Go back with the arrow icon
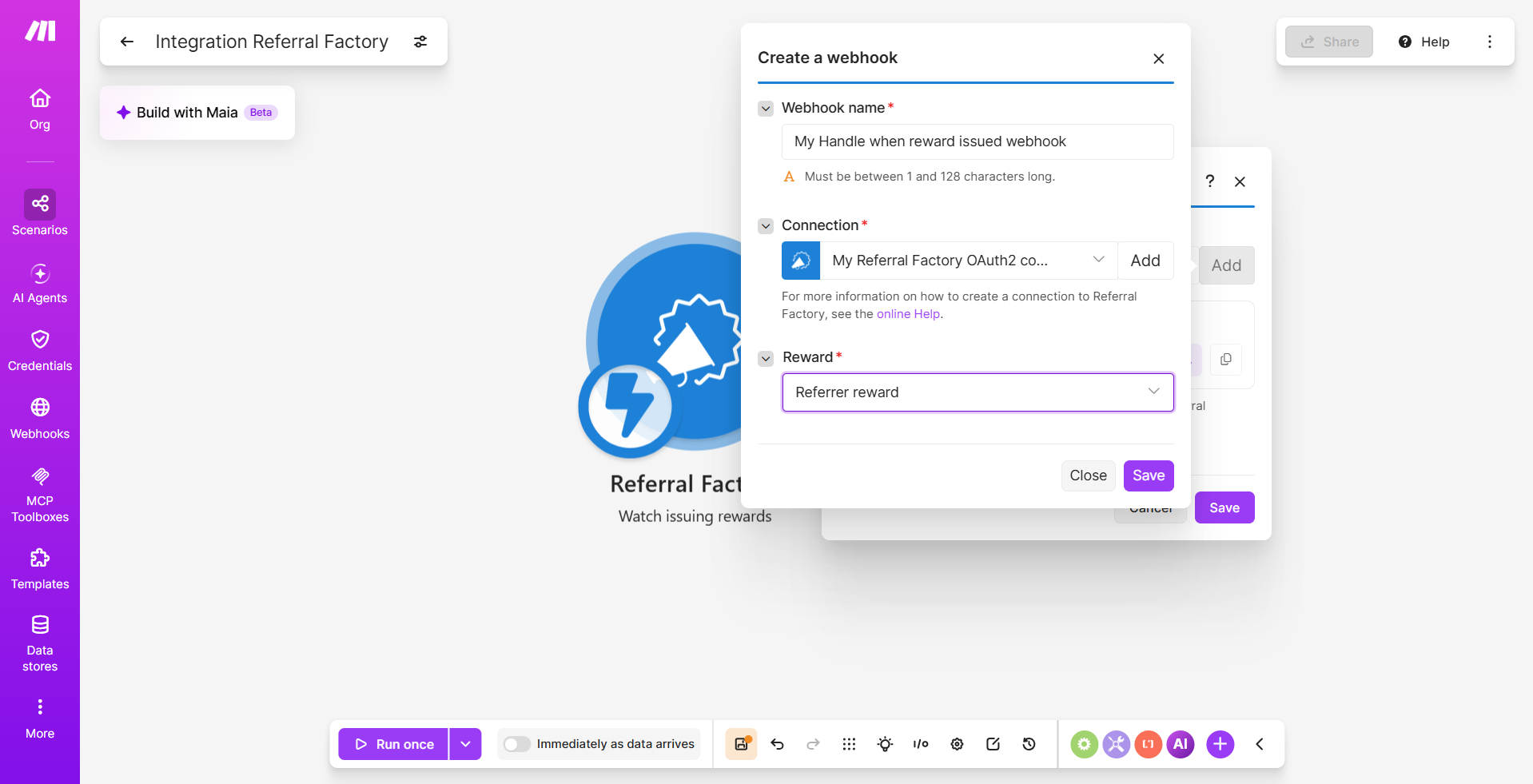This screenshot has width=1533, height=784. pyautogui.click(x=126, y=42)
